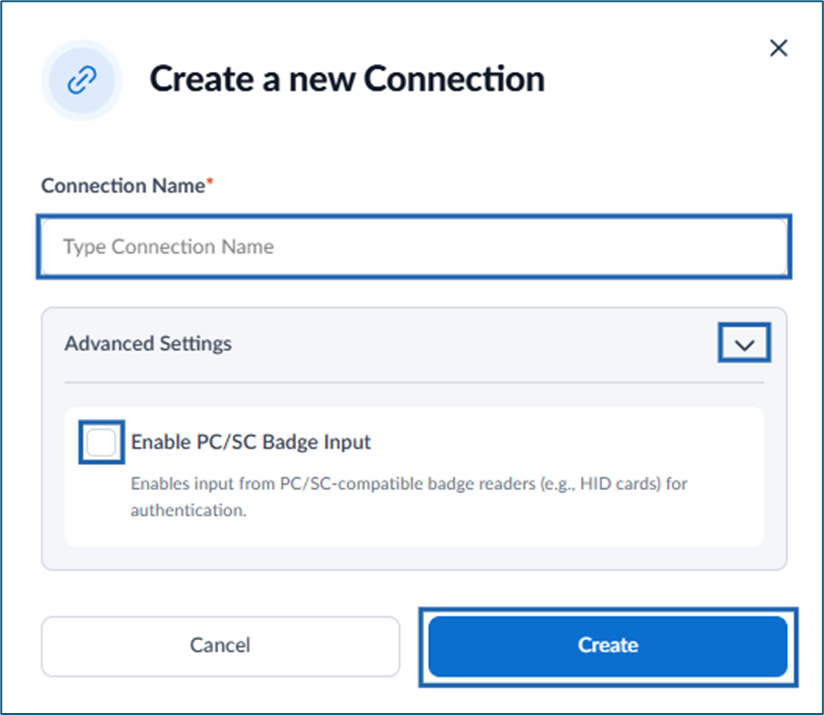The height and width of the screenshot is (715, 824).
Task: Focus the Type Connection Name field
Action: tap(414, 246)
